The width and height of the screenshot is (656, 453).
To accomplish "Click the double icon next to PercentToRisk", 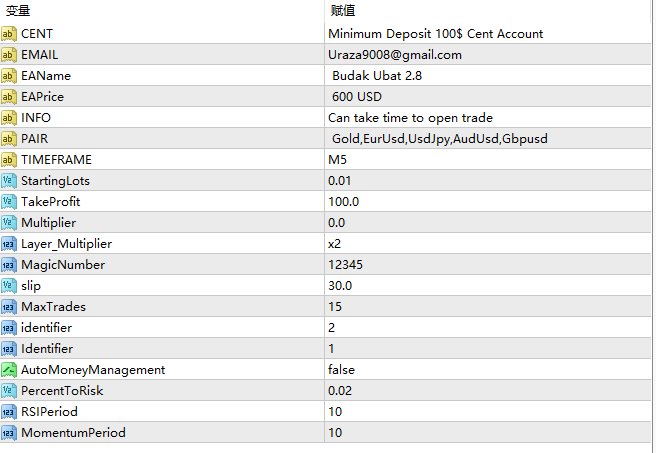I will (x=9, y=391).
